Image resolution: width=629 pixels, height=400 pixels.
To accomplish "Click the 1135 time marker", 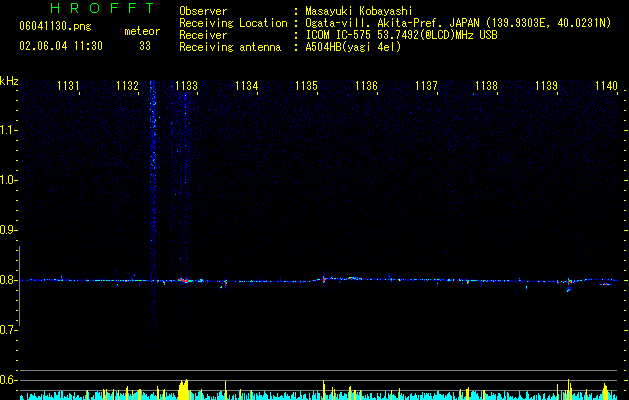I will pyautogui.click(x=306, y=86).
